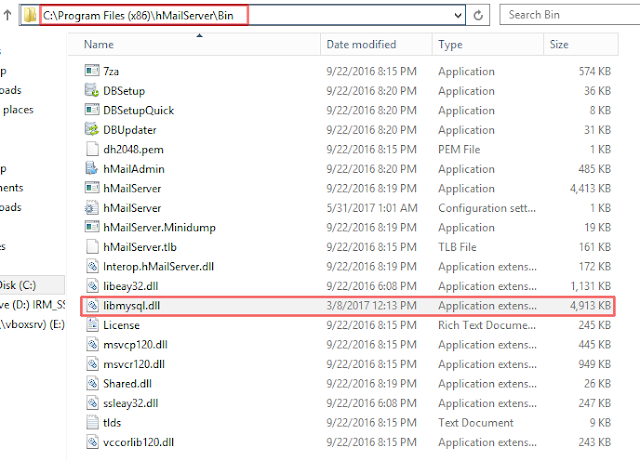Select the file name 7za
Screen dimensions: 640x461
tap(111, 71)
